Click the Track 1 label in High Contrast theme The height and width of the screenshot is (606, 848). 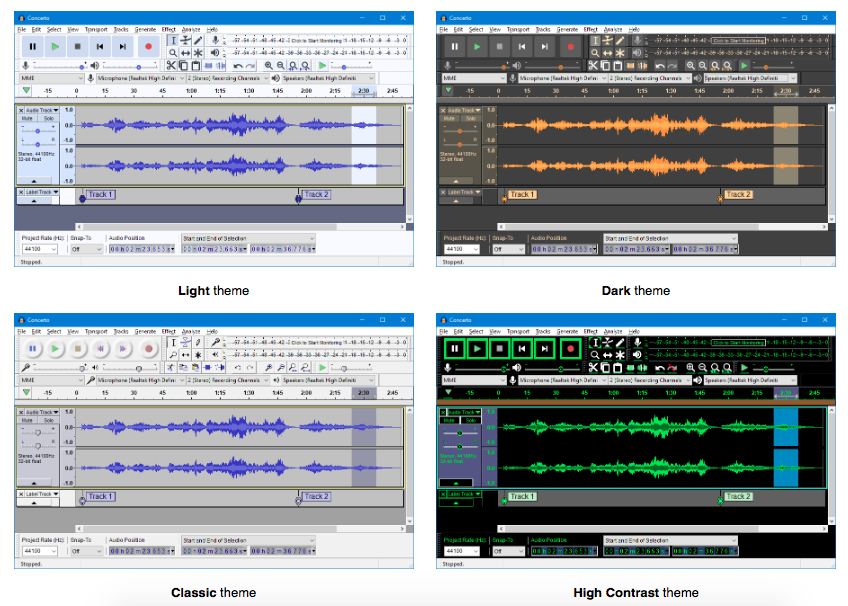click(520, 497)
